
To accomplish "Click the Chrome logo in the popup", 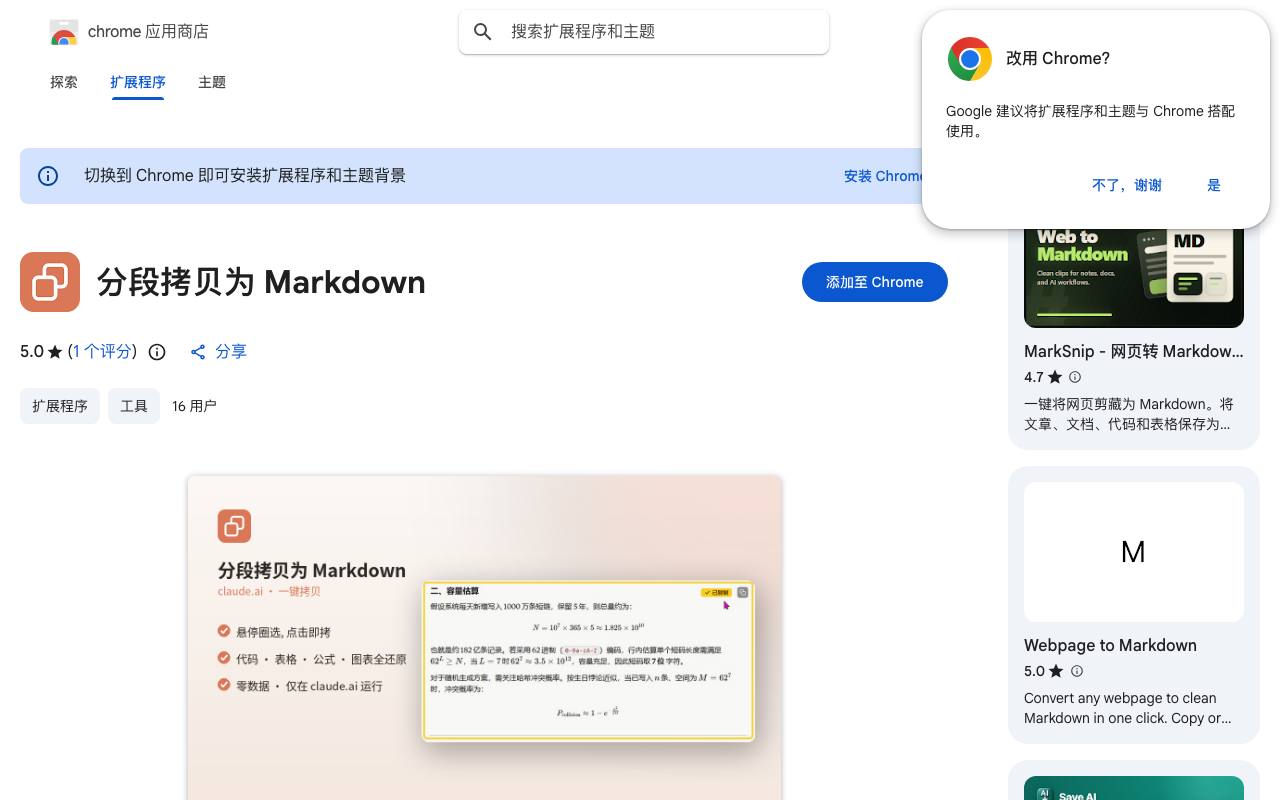I will click(970, 59).
